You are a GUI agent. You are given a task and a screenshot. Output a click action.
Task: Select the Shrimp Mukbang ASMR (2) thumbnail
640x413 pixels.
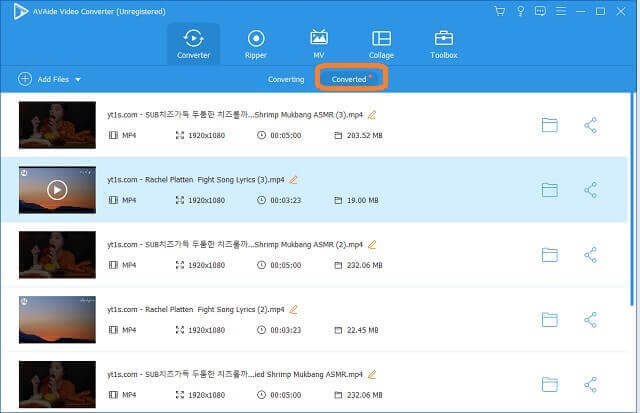point(57,255)
